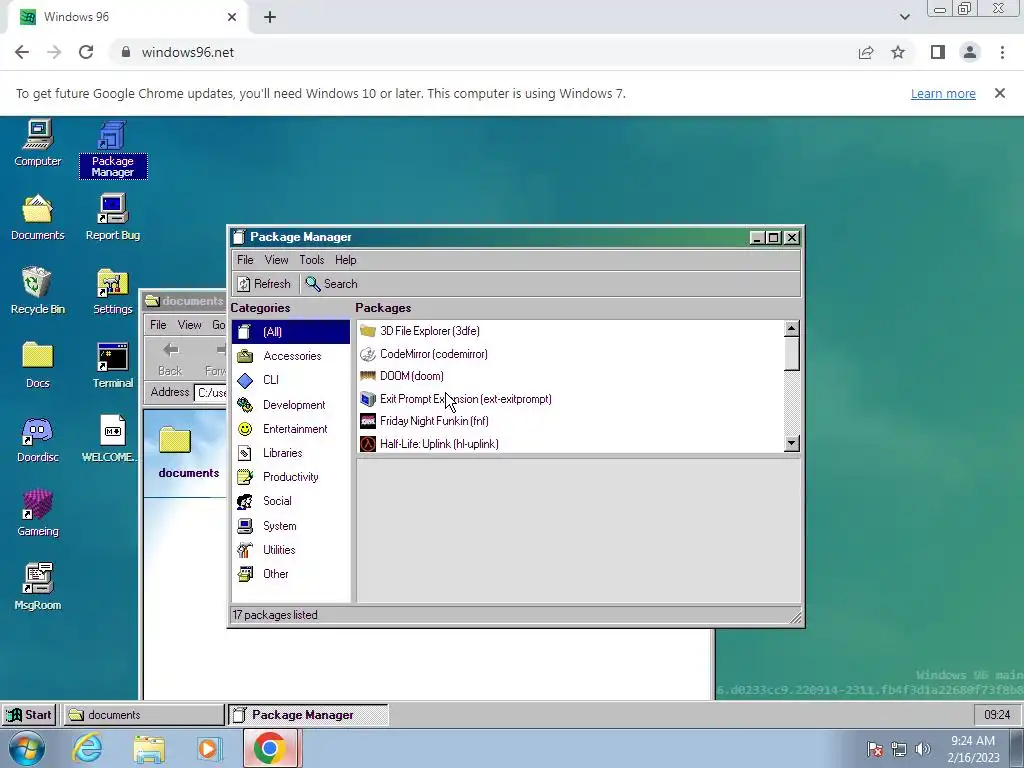
Task: Dismiss the Chrome update notification bar
Action: click(x=1000, y=93)
